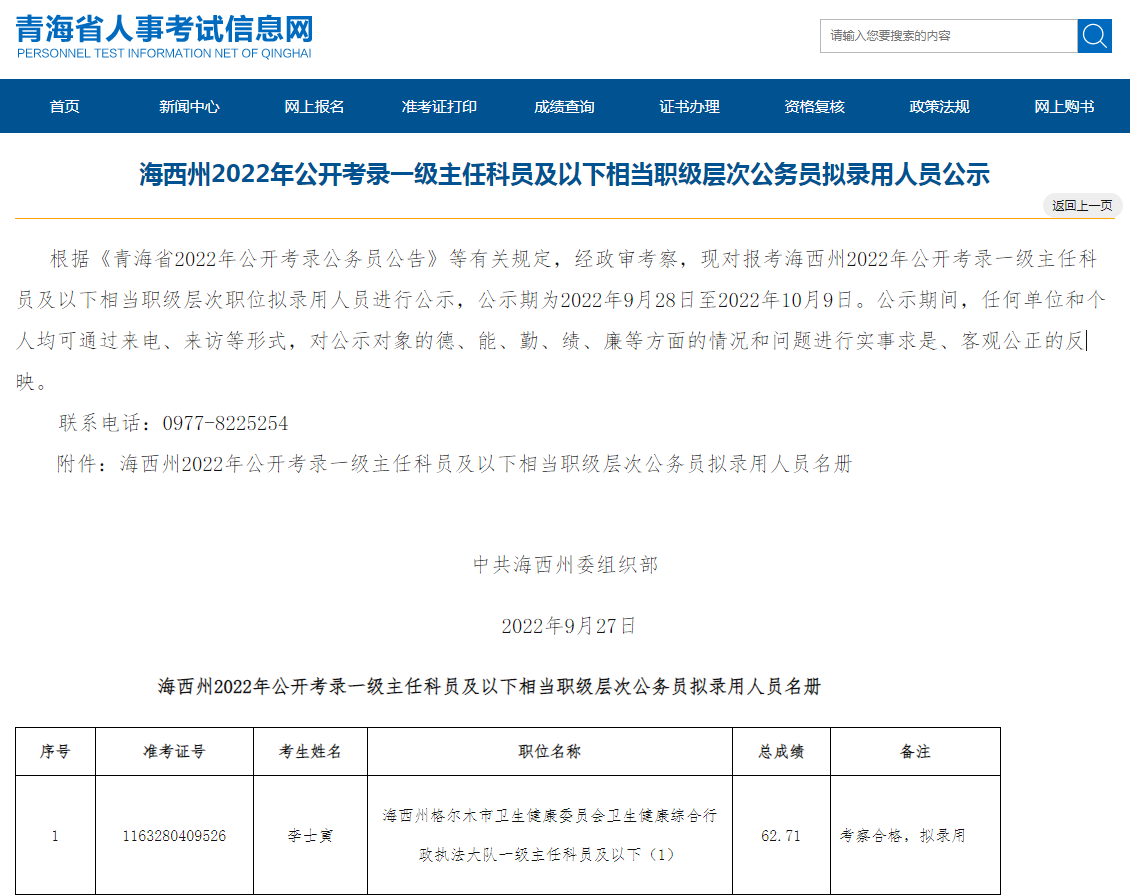Go to 政策法规 section
This screenshot has width=1130, height=895.
tap(939, 107)
